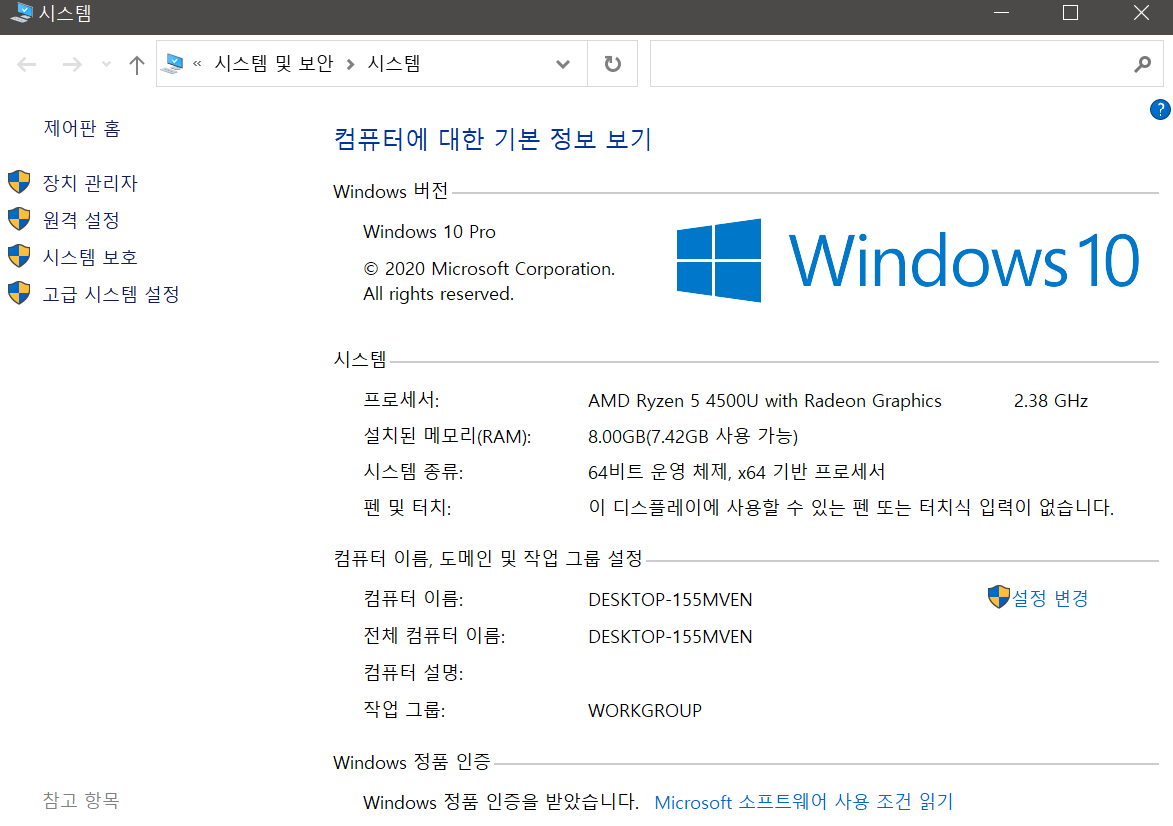Maximize the 시스템 window
Screen dimensions: 1173x826
coord(1071,13)
